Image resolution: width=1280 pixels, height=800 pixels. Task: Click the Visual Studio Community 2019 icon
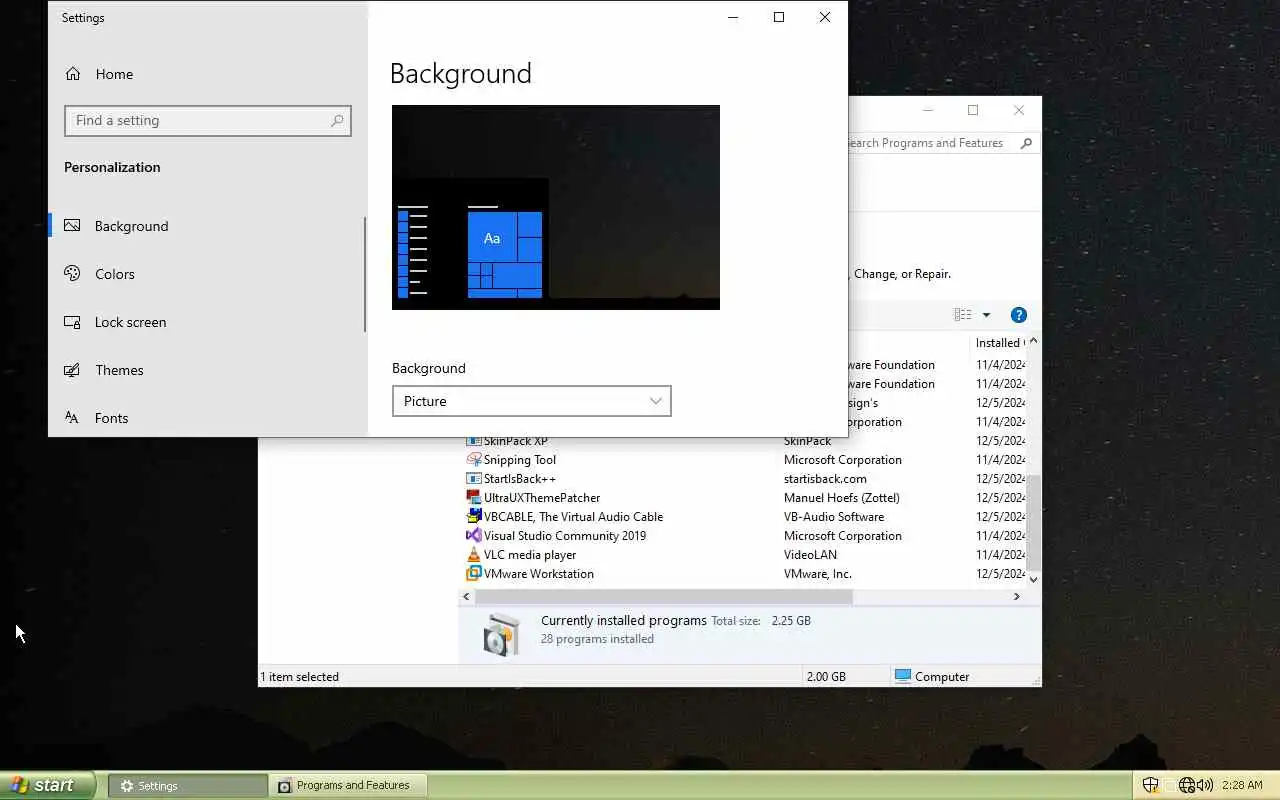tap(474, 536)
